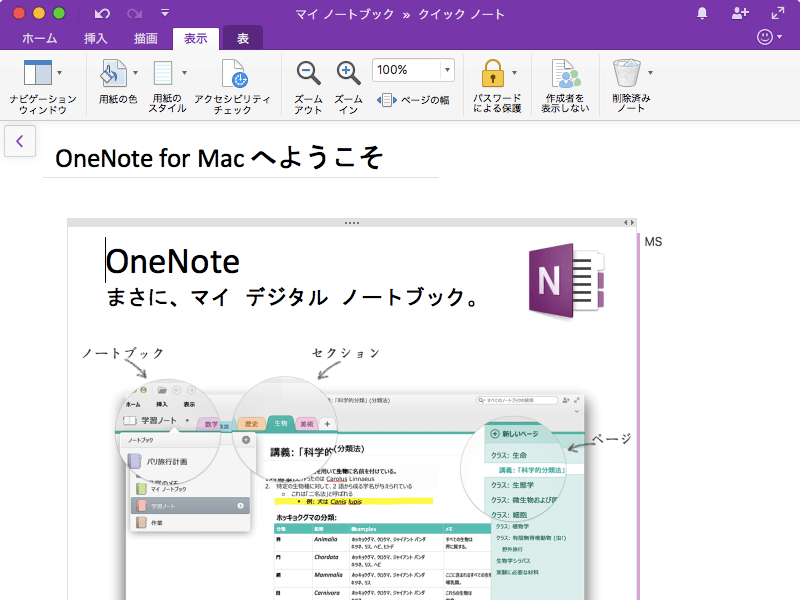Click the まさに、マイ デジタル ノートブック。 subtitle
800x600 pixels.
pos(292,297)
